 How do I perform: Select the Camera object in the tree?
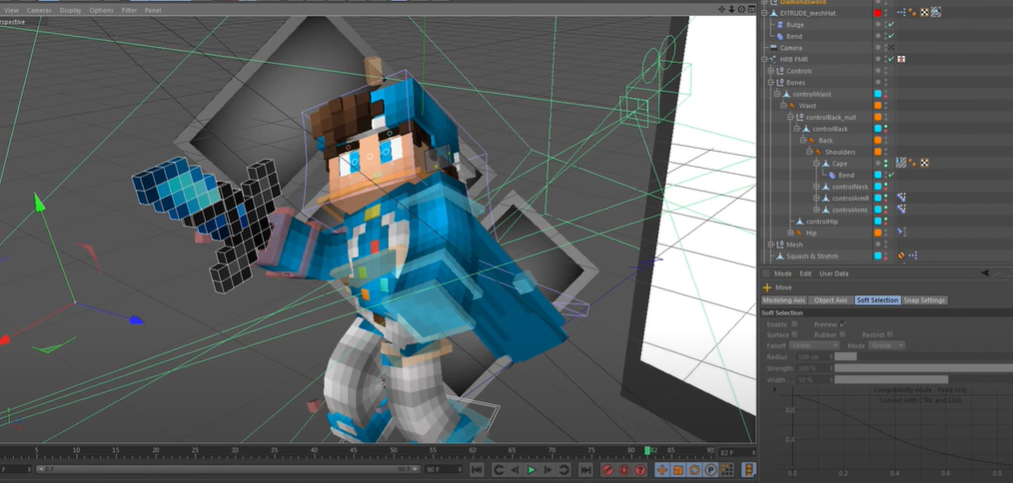pyautogui.click(x=791, y=48)
